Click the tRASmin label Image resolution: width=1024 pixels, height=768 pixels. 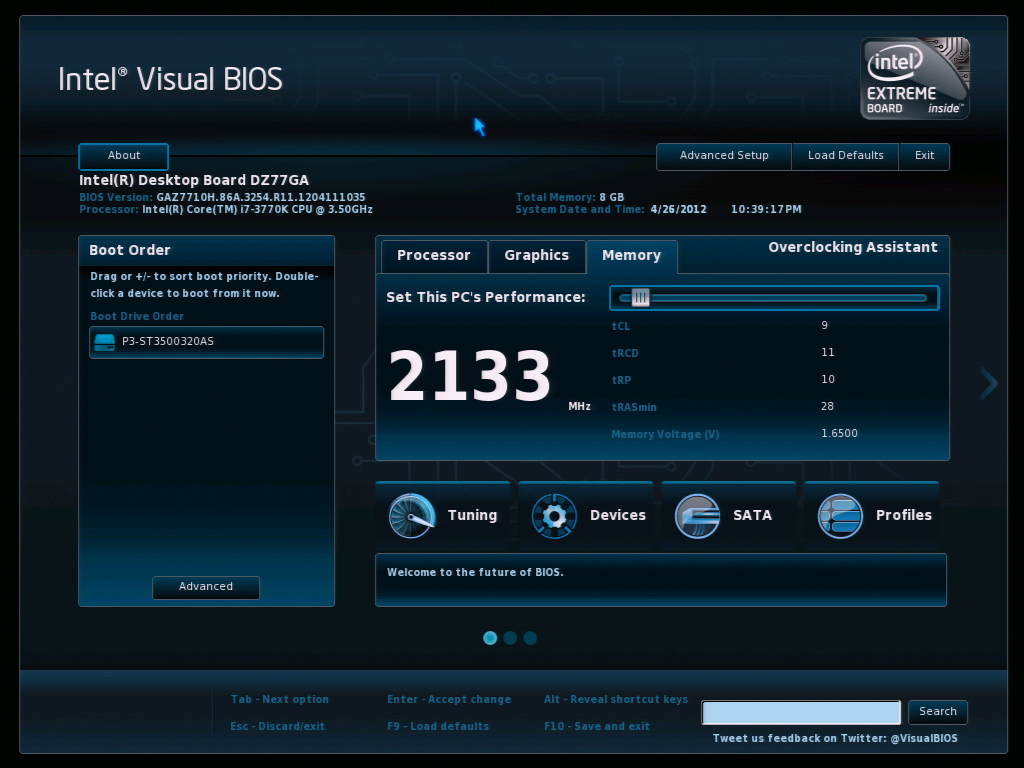pyautogui.click(x=634, y=408)
